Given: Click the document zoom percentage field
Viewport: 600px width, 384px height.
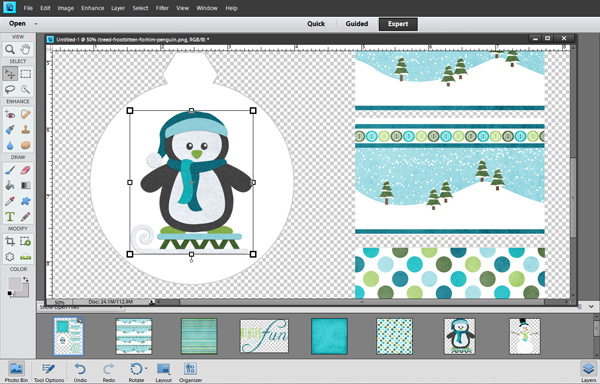Looking at the screenshot, I should coord(59,302).
